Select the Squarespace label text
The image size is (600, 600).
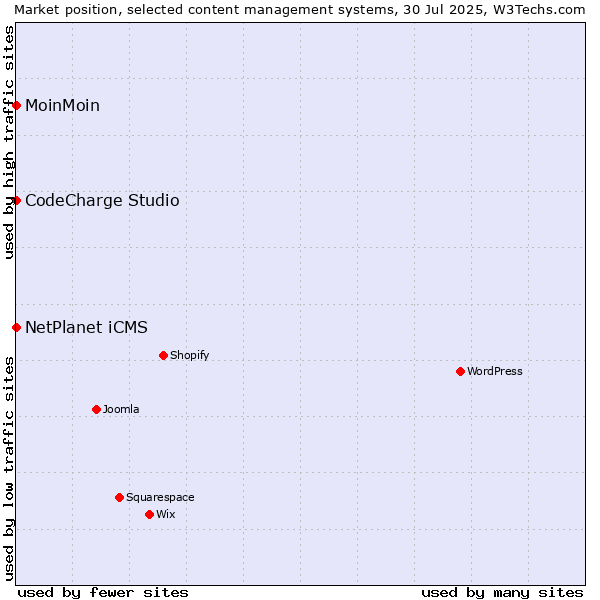click(x=160, y=497)
